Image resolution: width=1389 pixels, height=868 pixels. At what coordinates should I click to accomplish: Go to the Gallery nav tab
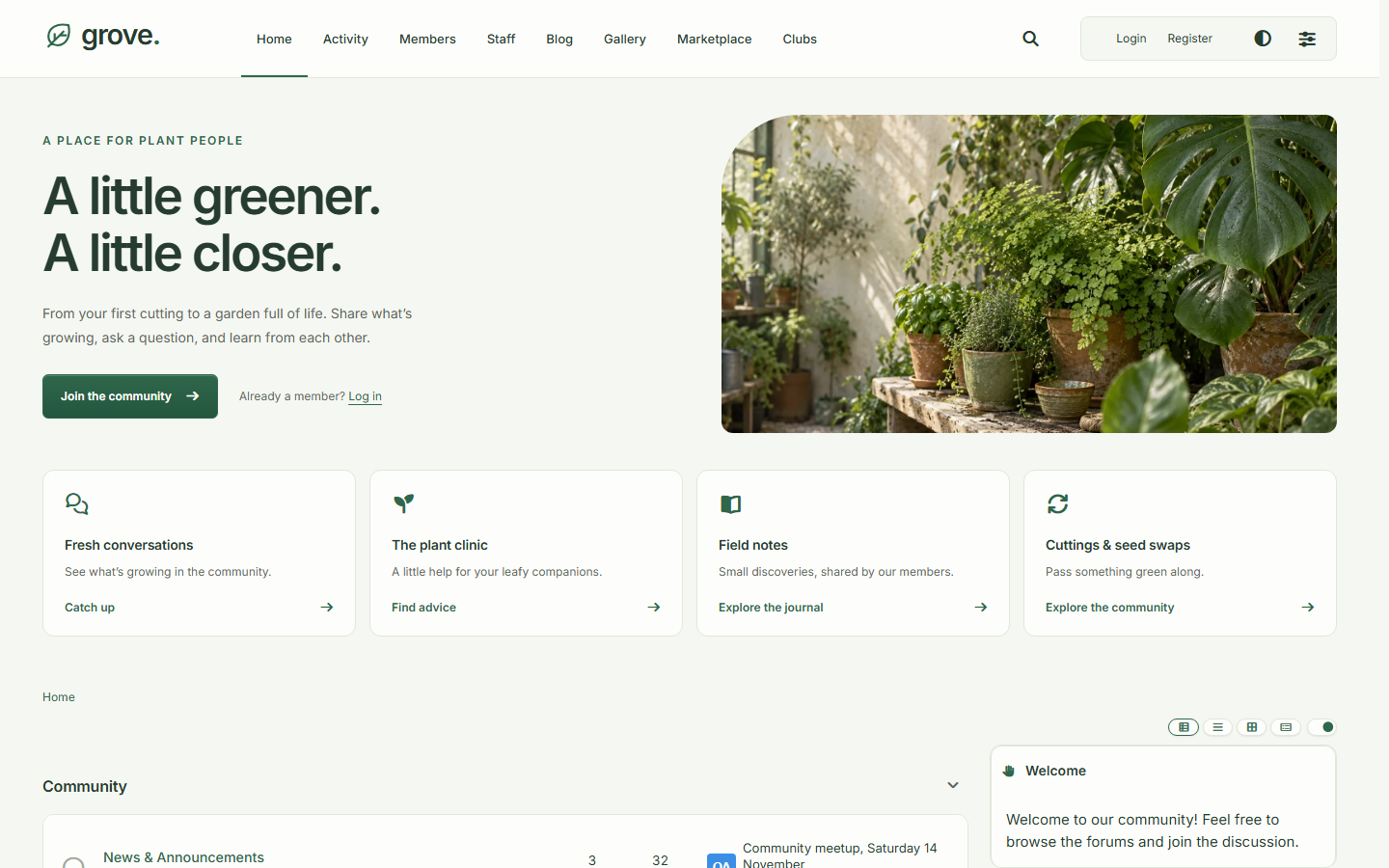click(624, 39)
